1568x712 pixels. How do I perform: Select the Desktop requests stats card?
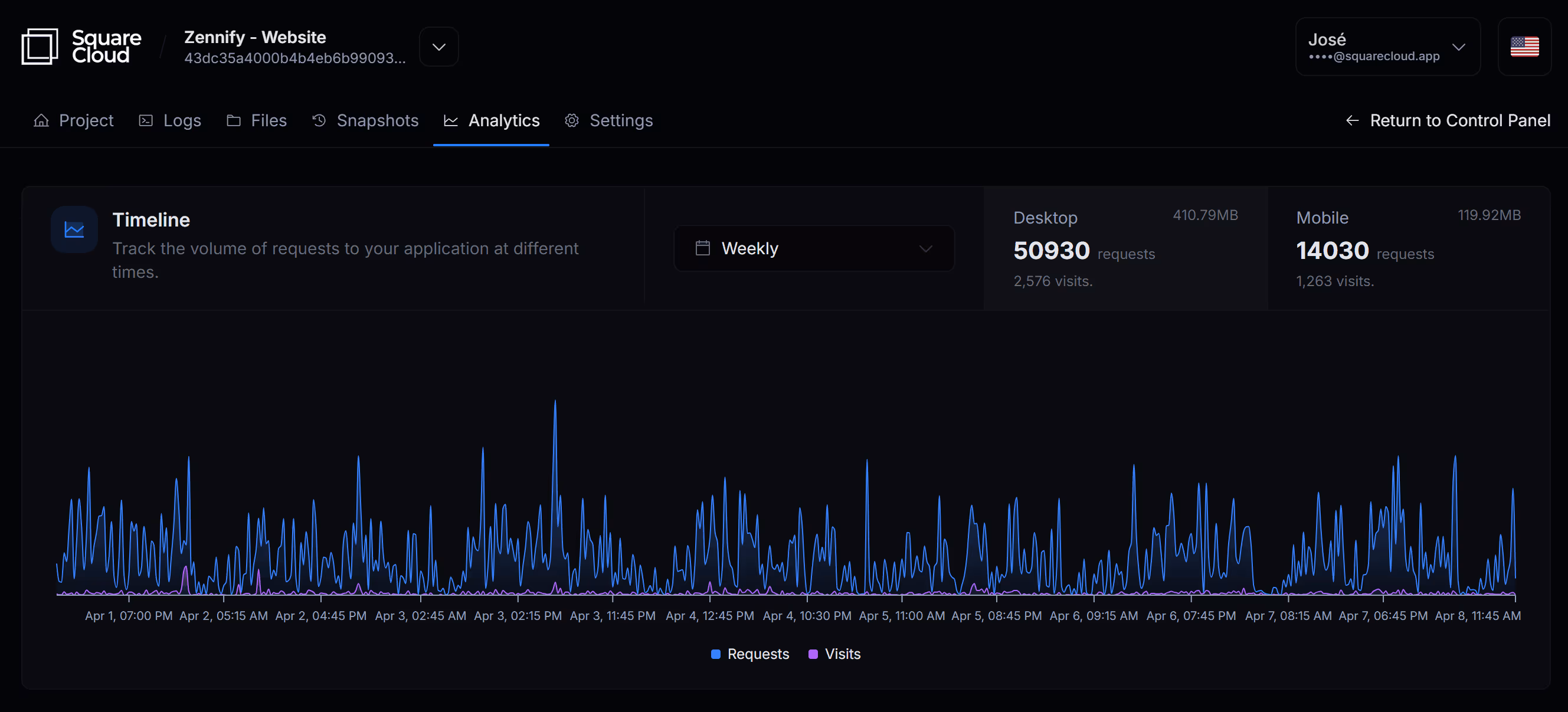(1125, 248)
